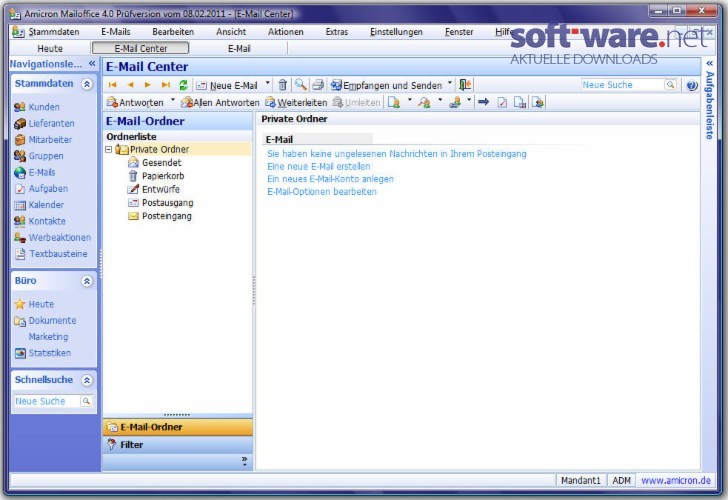Click 'Ein neues E-Mail-Konto anlegen' link
The image size is (728, 500).
tap(330, 179)
